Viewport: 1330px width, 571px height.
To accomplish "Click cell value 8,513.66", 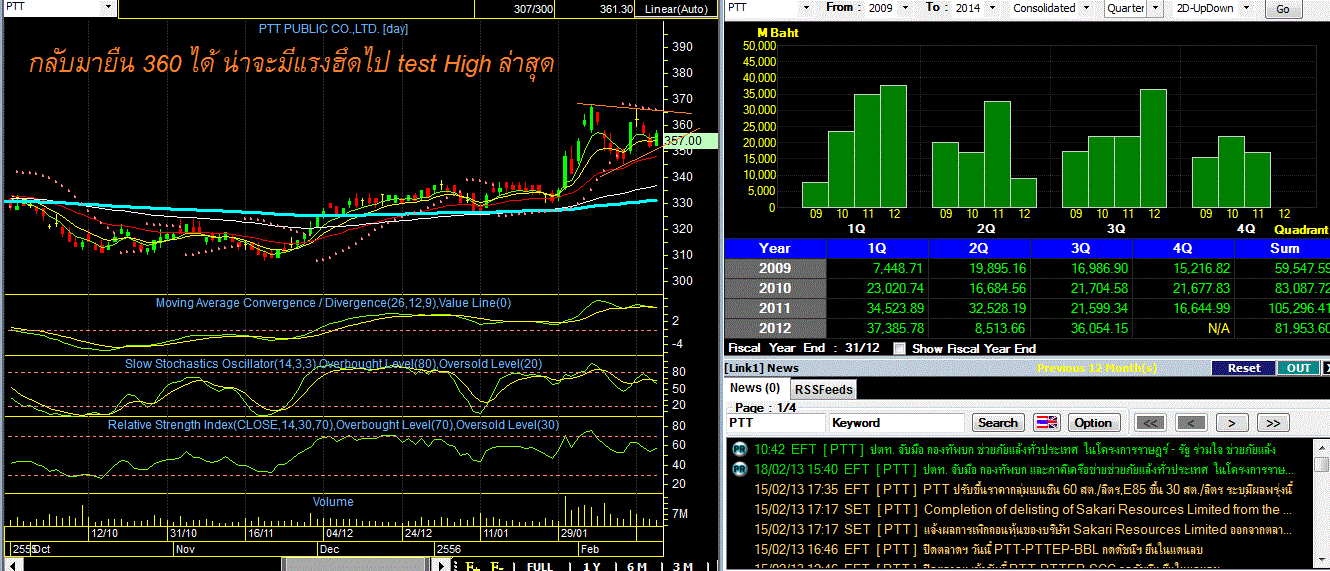I will (1000, 328).
